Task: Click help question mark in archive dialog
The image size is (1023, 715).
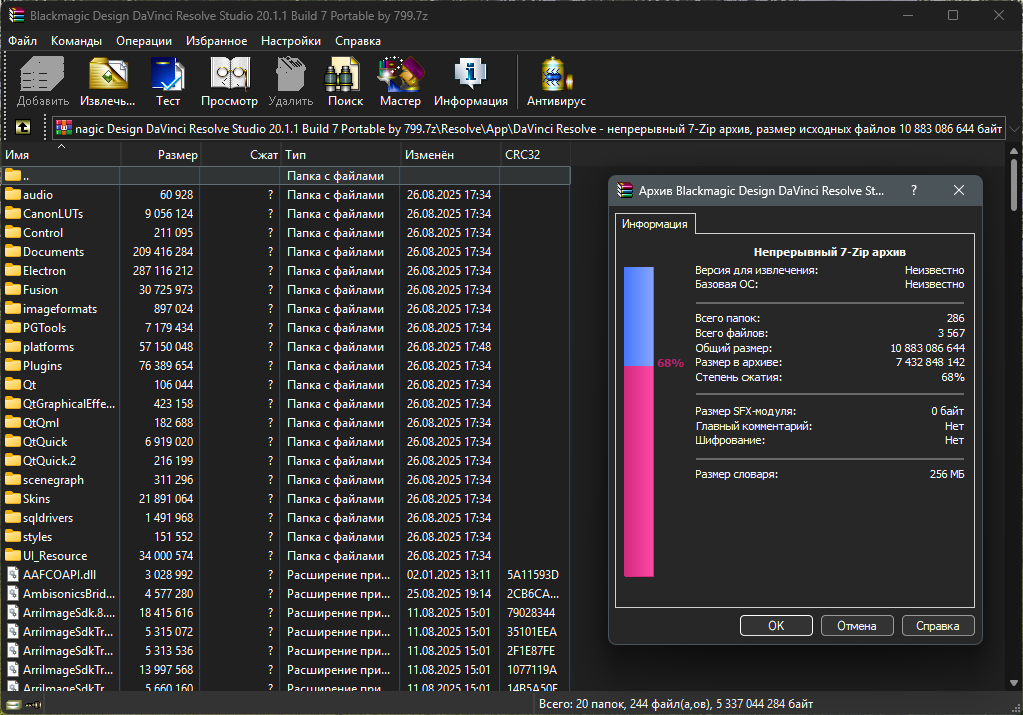Action: pyautogui.click(x=914, y=190)
